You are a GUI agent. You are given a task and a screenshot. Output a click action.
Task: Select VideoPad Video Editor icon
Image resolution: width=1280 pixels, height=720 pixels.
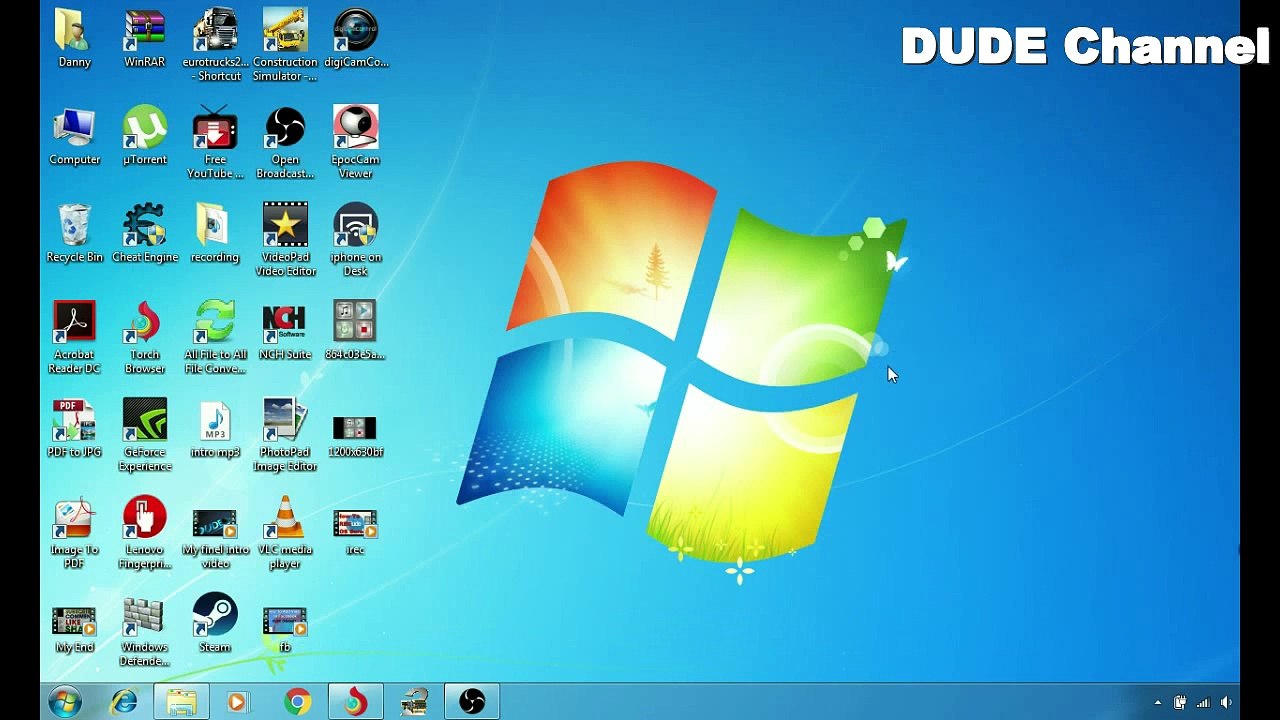[x=285, y=240]
